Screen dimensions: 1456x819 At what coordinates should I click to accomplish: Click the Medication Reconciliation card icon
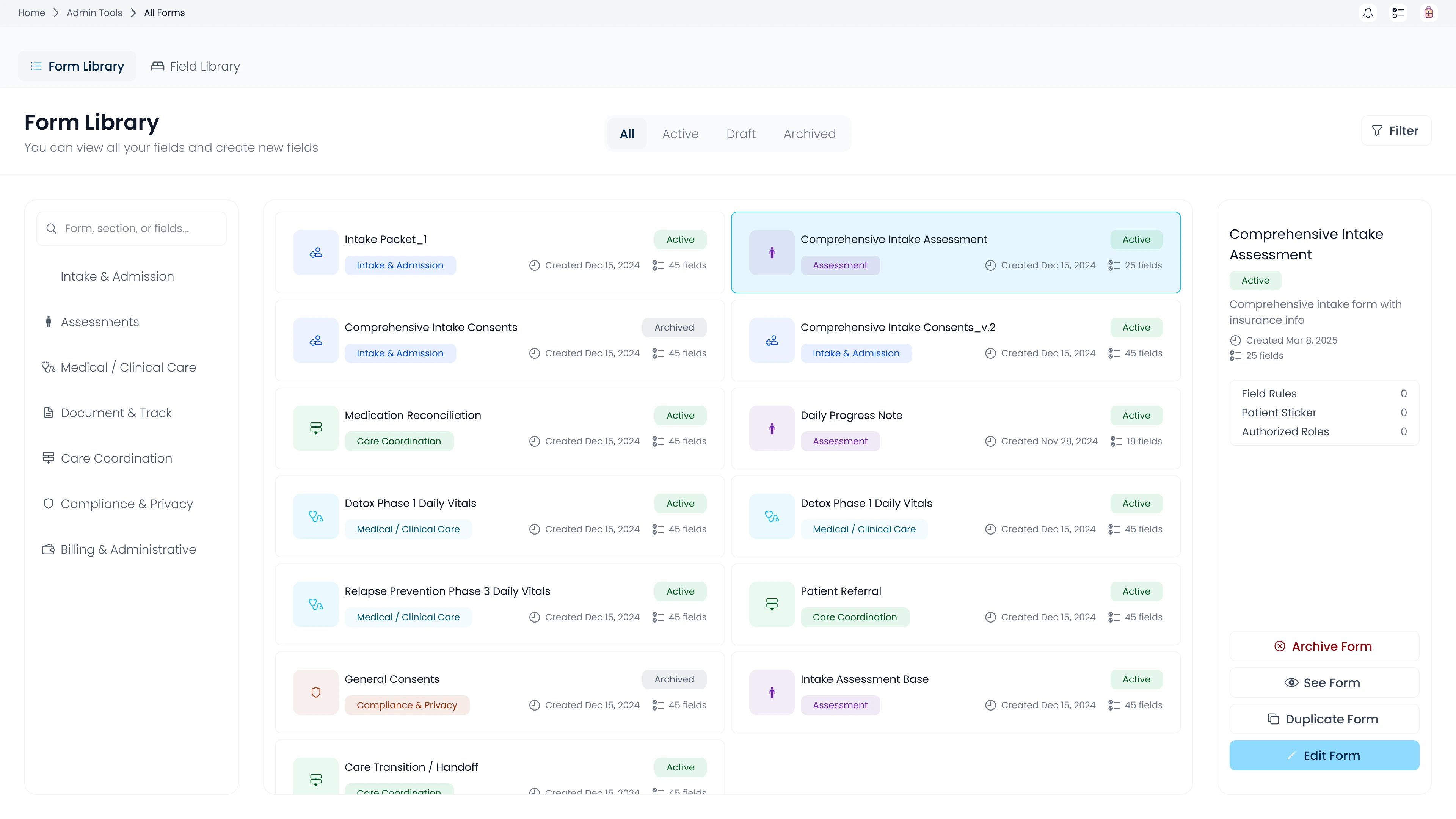(x=315, y=428)
